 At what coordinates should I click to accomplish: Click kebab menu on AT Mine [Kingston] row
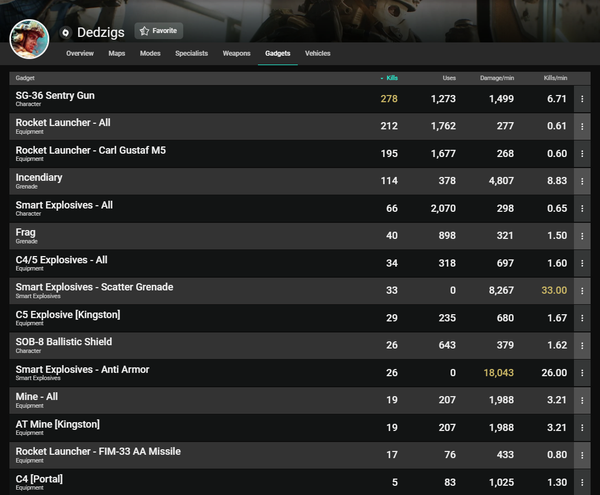pos(582,428)
